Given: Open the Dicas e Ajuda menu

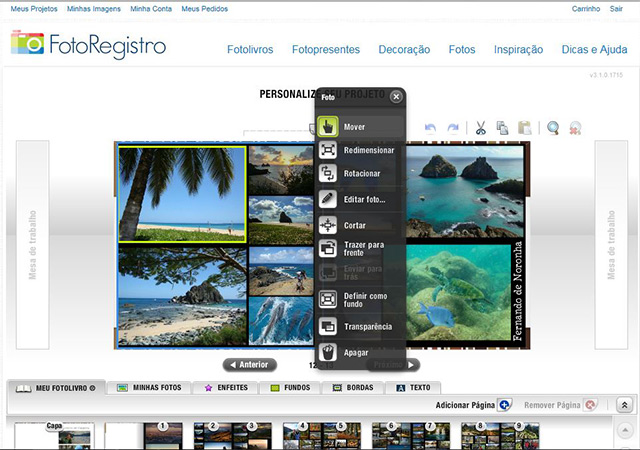Looking at the screenshot, I should coord(594,49).
